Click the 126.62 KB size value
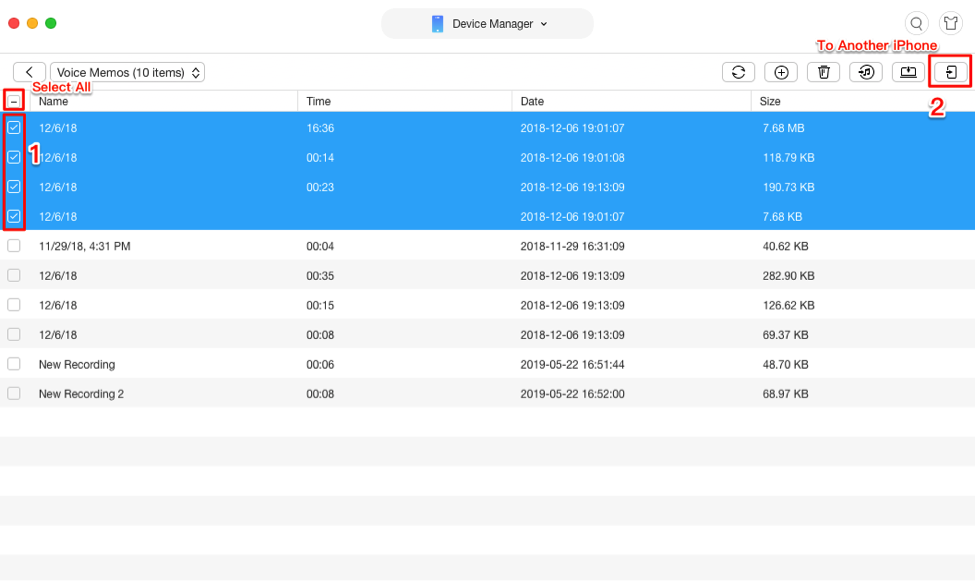This screenshot has width=975, height=581. (788, 305)
